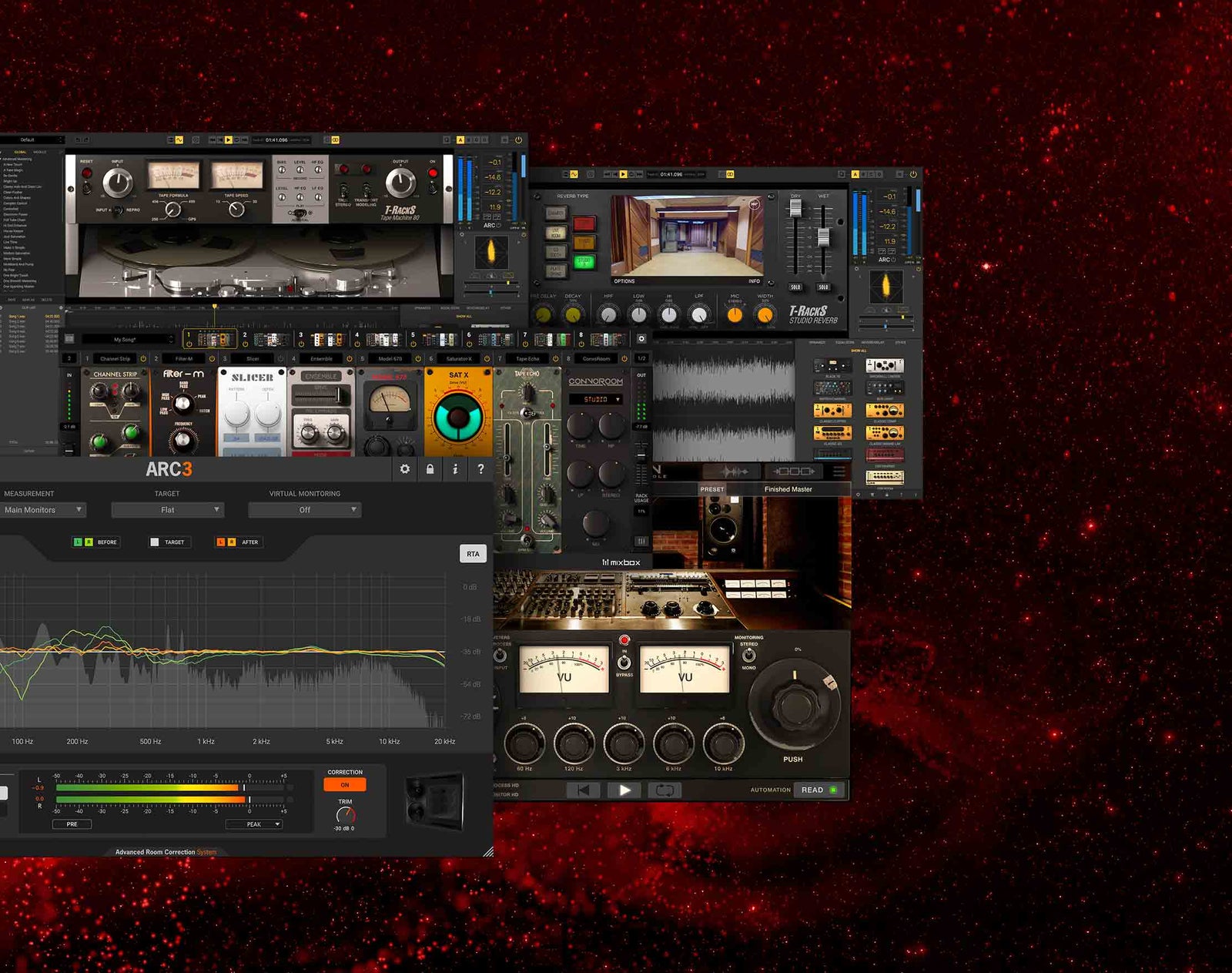
Task: Click yellow waveform icon in Tape Machine toolbar
Action: [x=179, y=140]
